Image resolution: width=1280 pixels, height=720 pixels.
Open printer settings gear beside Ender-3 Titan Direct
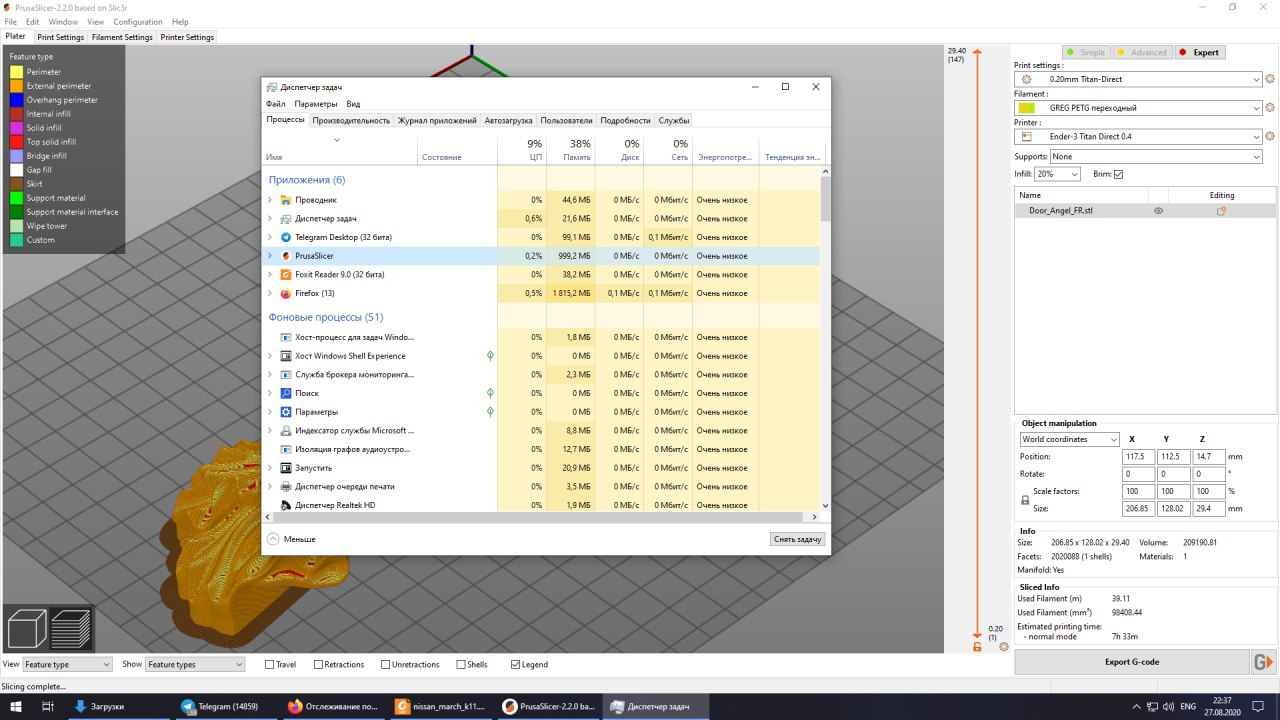[x=1270, y=136]
